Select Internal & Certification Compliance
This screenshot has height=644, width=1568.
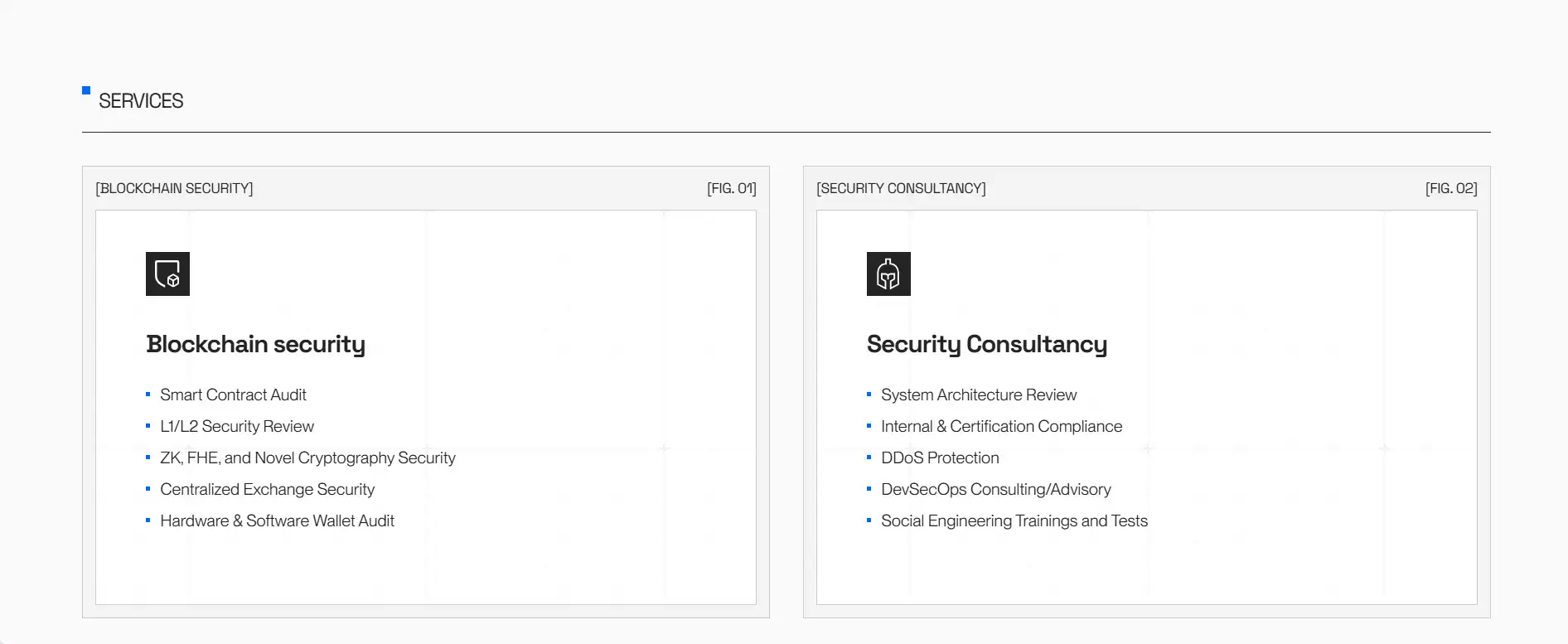tap(1001, 427)
